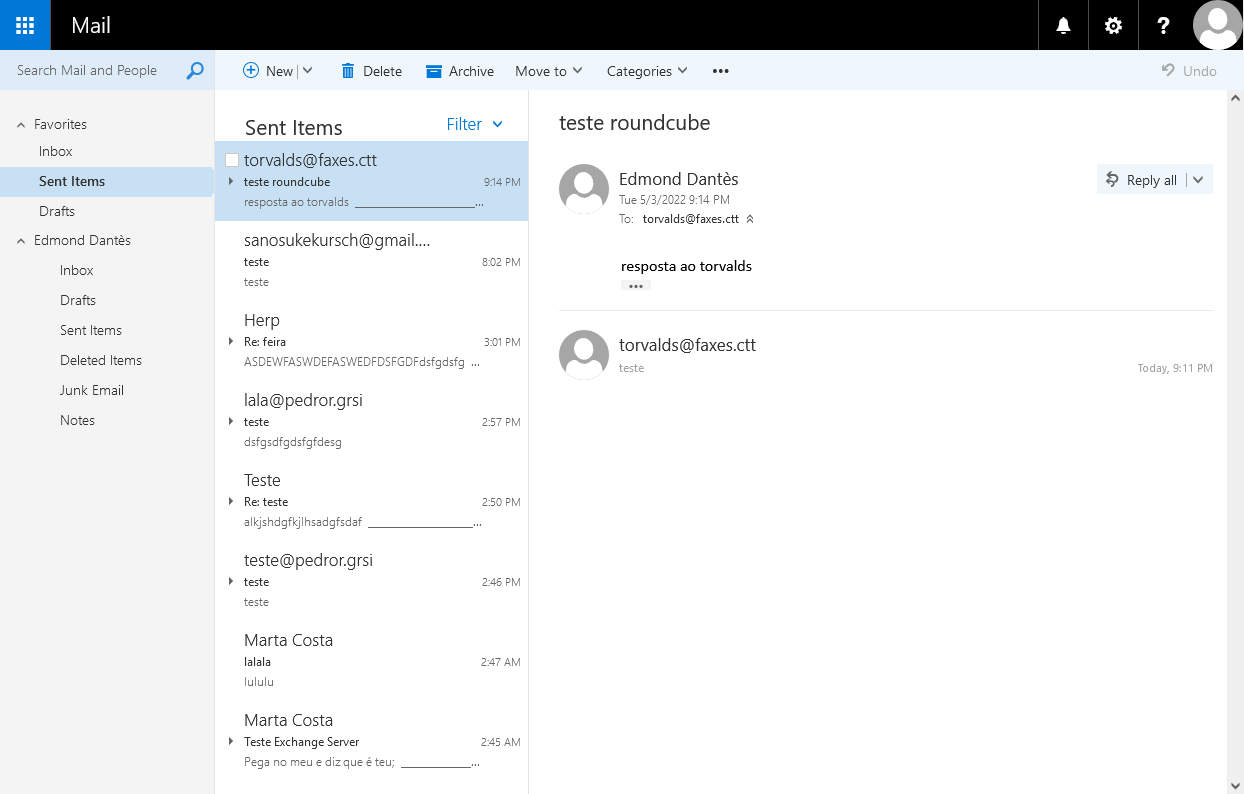This screenshot has height=794, width=1244.
Task: Tick the checkbox on torvalds@faxes.ctt message
Action: [232, 160]
